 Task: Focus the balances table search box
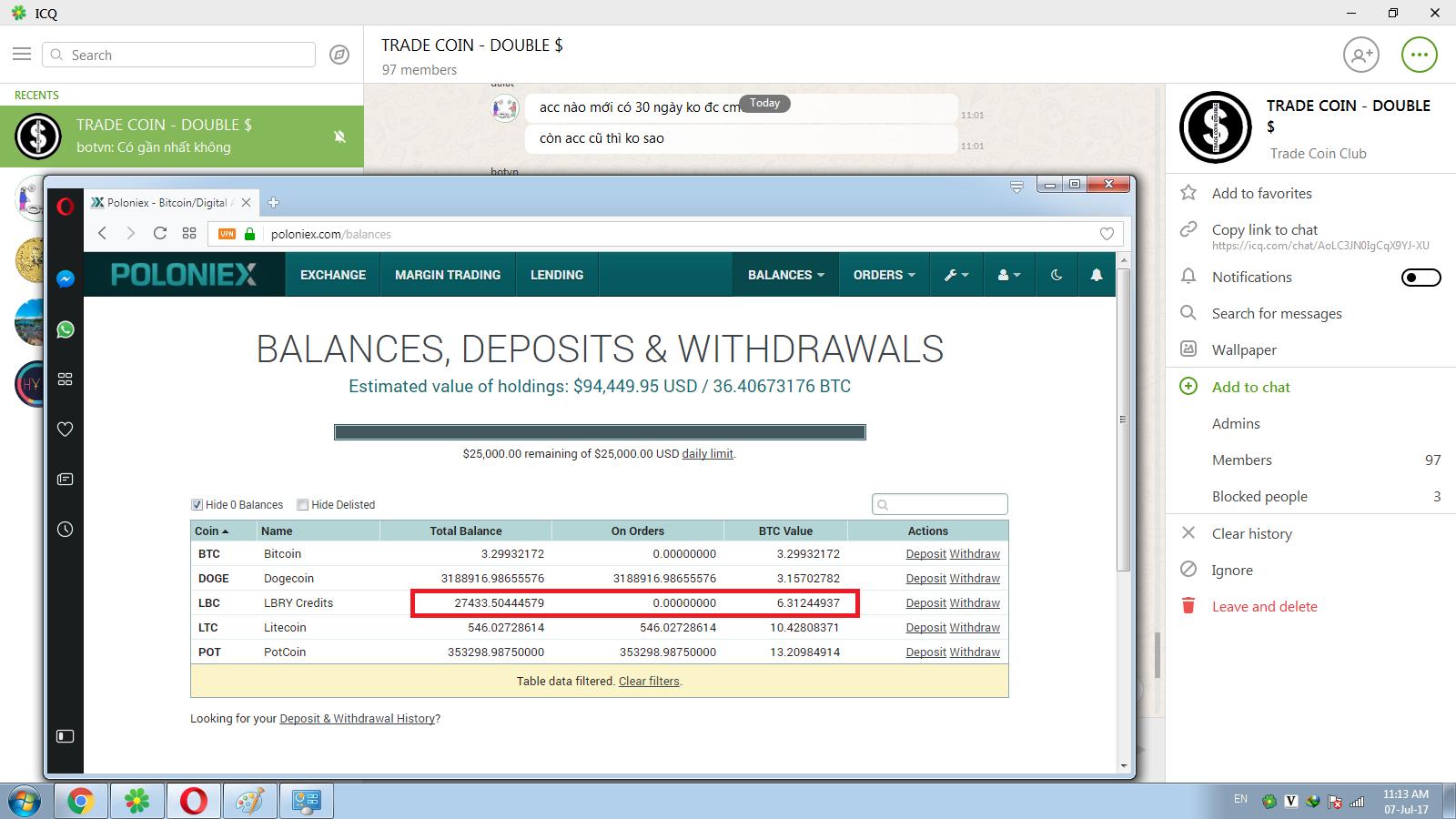click(940, 504)
